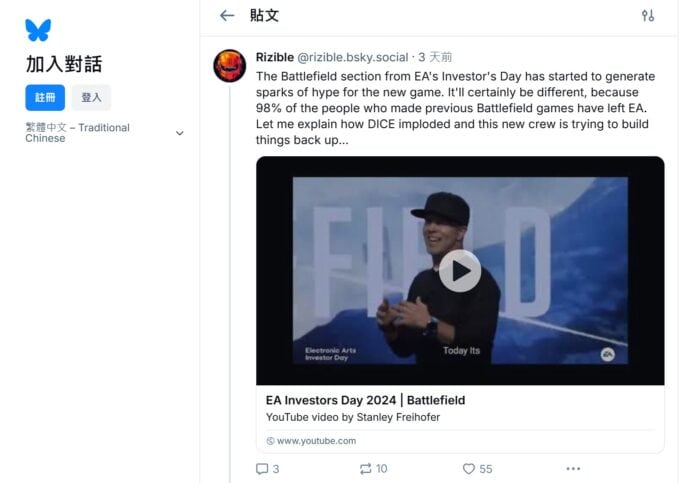Image resolution: width=694 pixels, height=483 pixels.
Task: Click the 註冊 sign up button
Action: coord(45,97)
